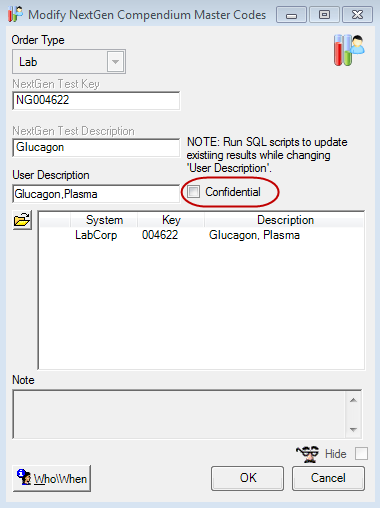
Task: Click the test tubes user icon at top right
Action: [x=349, y=50]
